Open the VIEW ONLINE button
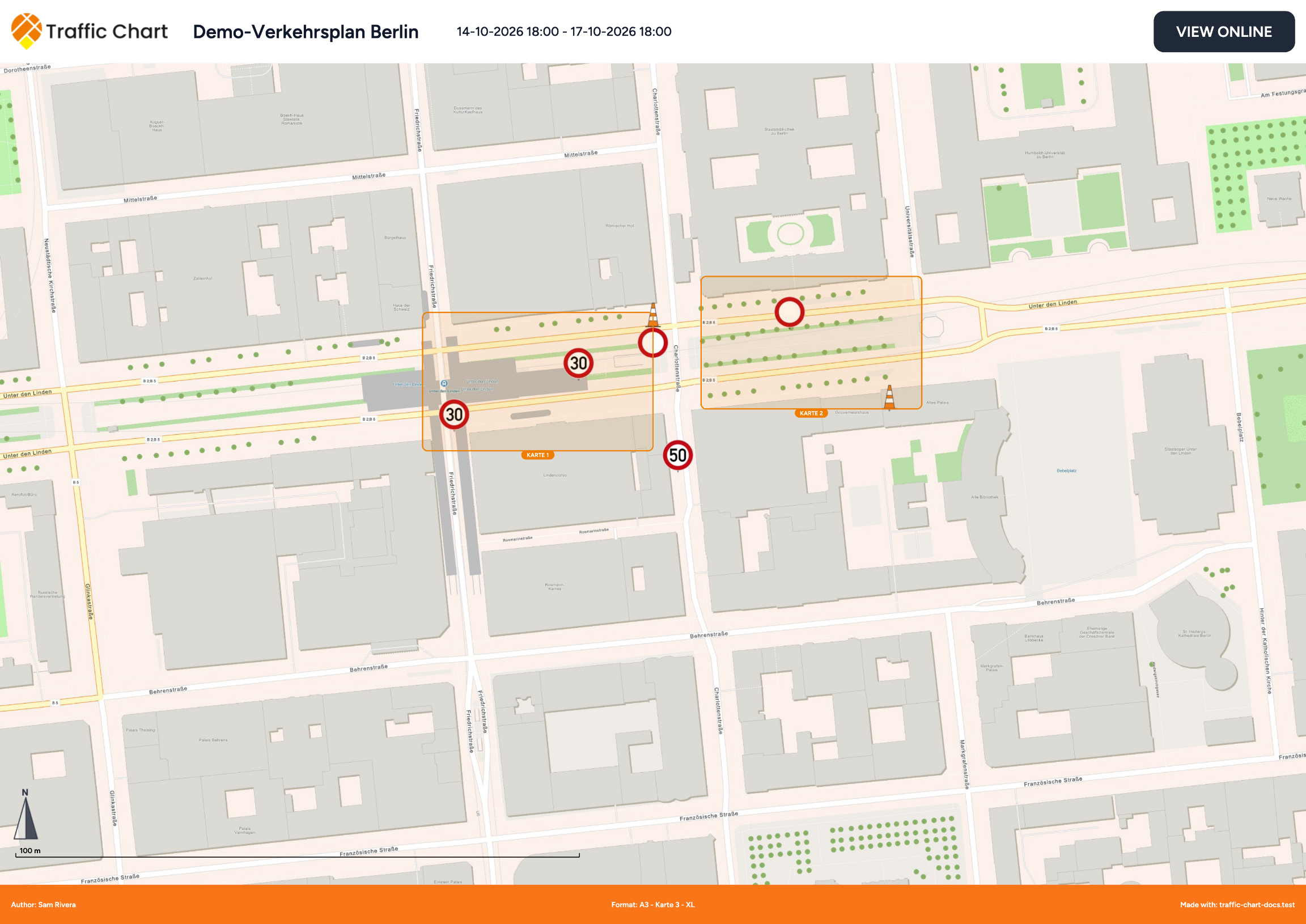Image resolution: width=1306 pixels, height=924 pixels. point(1223,32)
